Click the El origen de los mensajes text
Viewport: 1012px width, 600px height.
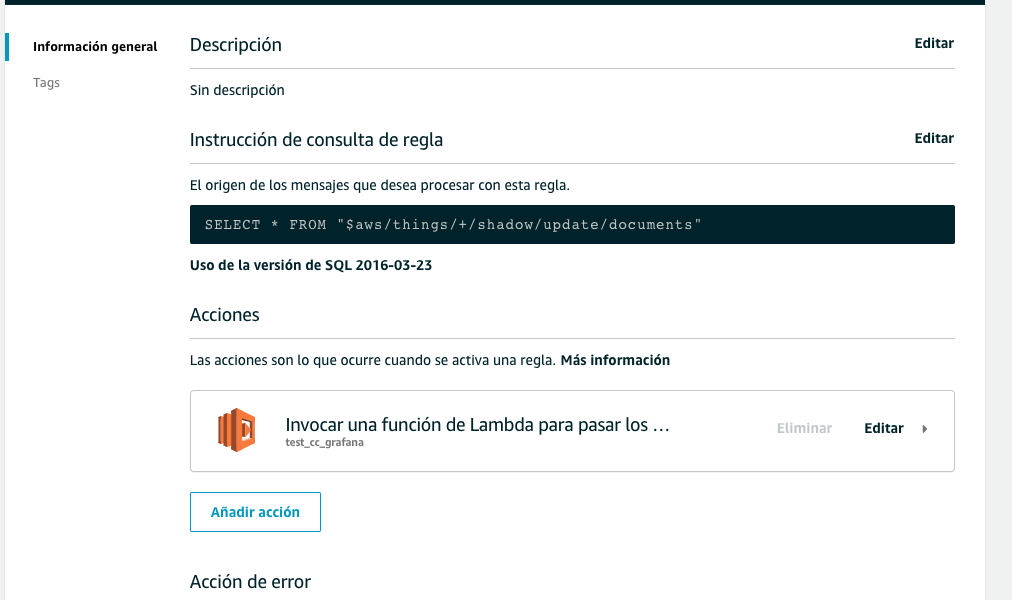pos(379,185)
